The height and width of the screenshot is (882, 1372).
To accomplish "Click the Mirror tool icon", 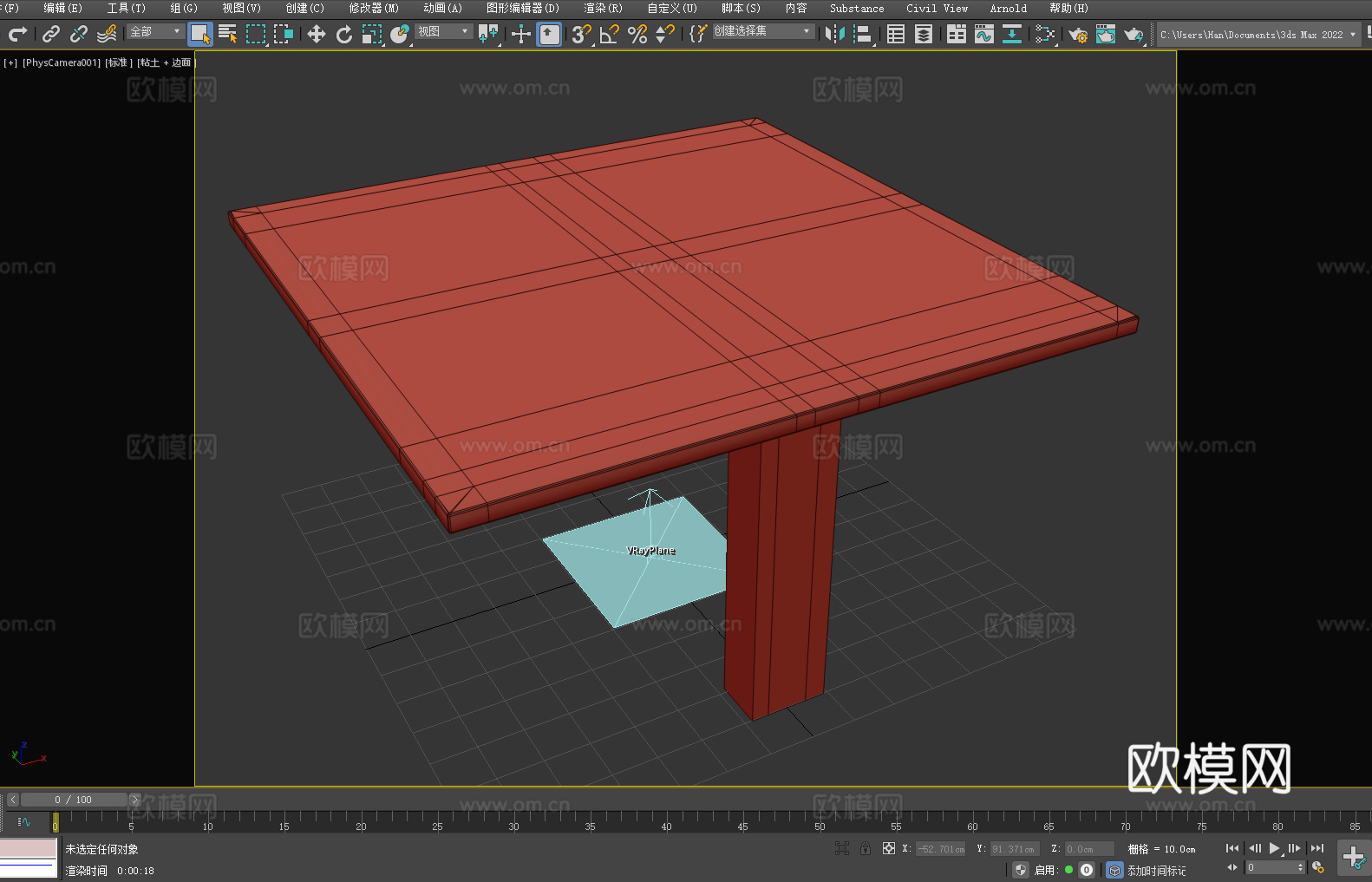I will pos(835,34).
